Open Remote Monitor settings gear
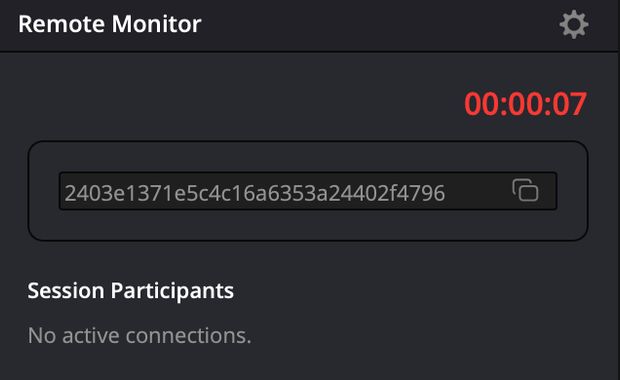The image size is (620, 380). (x=574, y=25)
